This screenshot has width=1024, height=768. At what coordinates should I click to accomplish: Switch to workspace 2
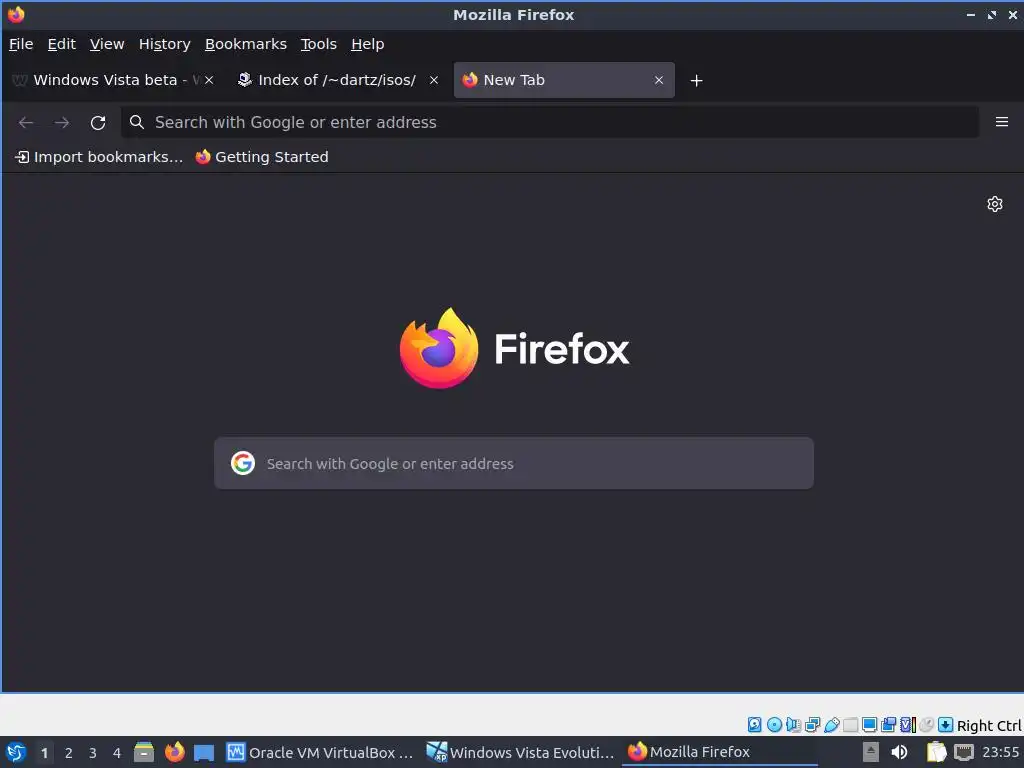(69, 753)
